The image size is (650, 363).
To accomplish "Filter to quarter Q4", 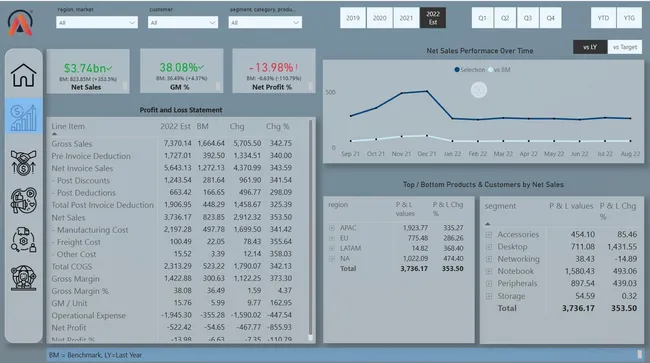I will pos(551,18).
